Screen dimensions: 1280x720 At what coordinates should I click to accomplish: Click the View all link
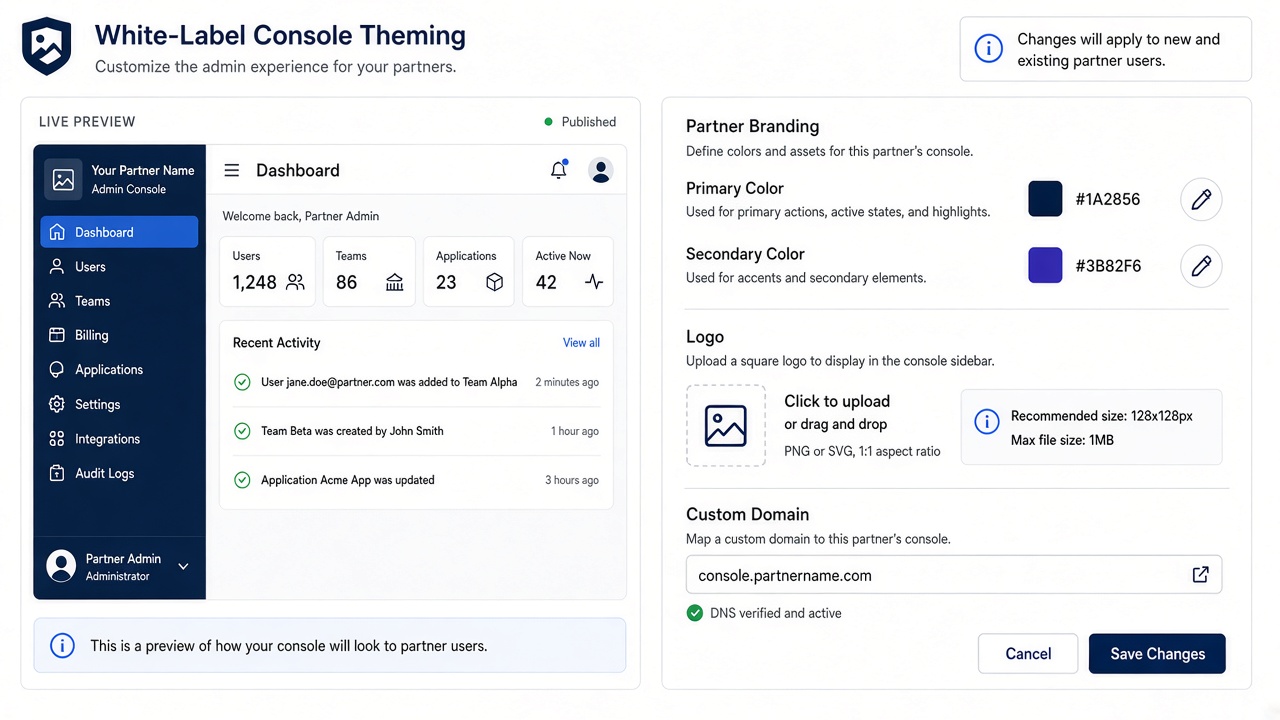581,343
